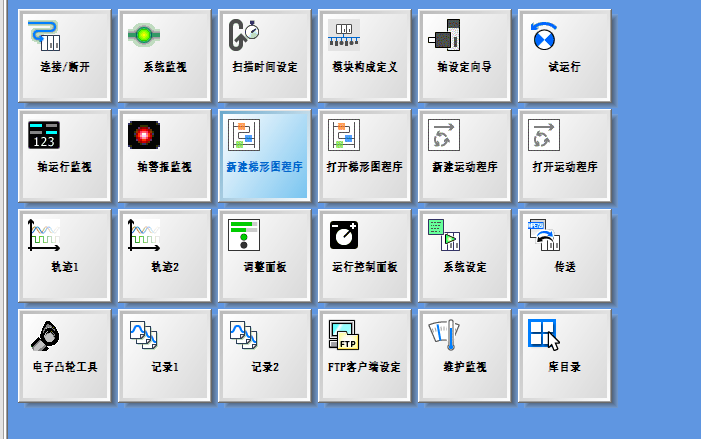Viewport: 701px width, 439px height.
Task: Open 扫描时间设定 scan time settings
Action: click(x=264, y=54)
